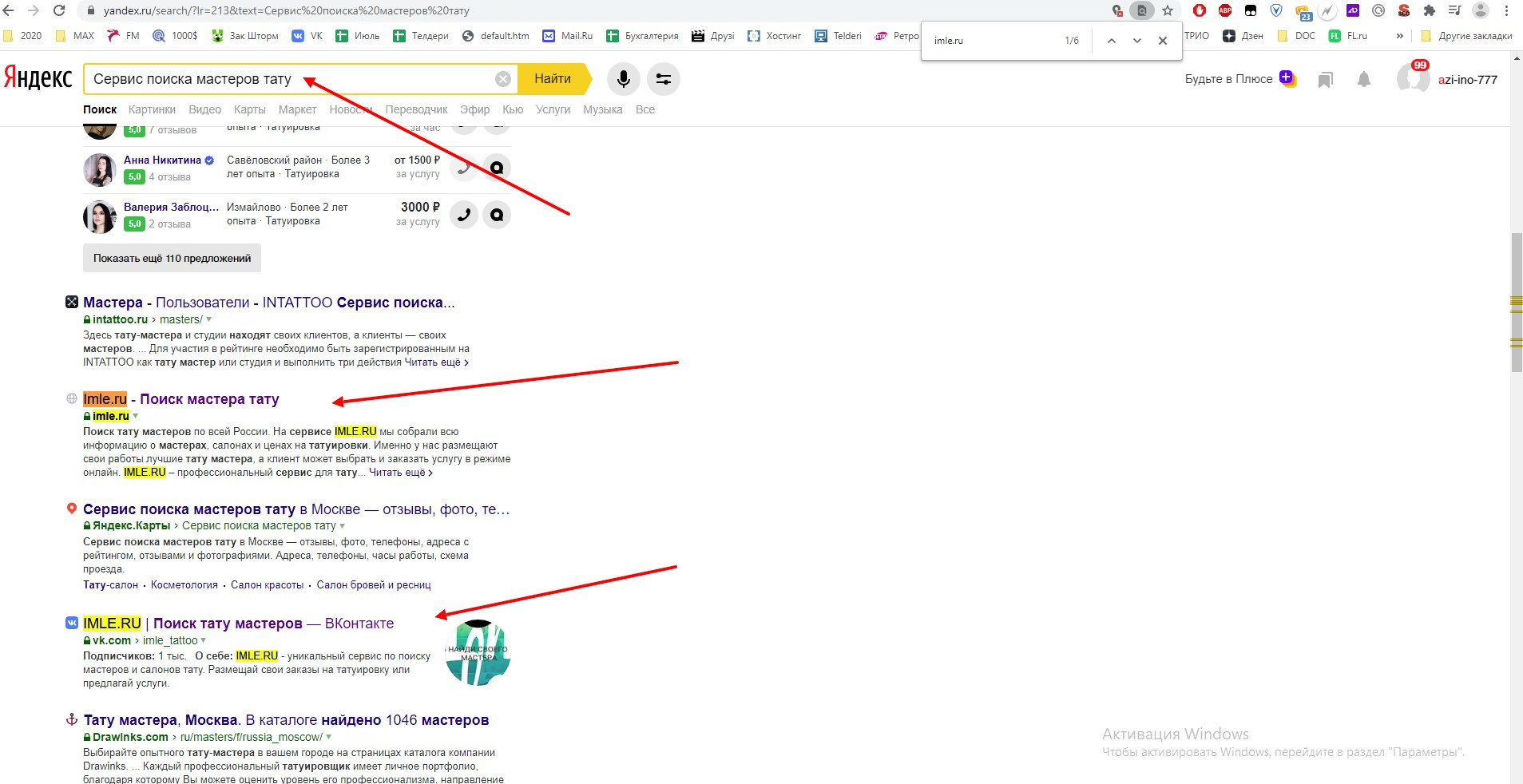1523x784 pixels.
Task: Expand the imle.ru result dropdown arrow
Action: (135, 416)
